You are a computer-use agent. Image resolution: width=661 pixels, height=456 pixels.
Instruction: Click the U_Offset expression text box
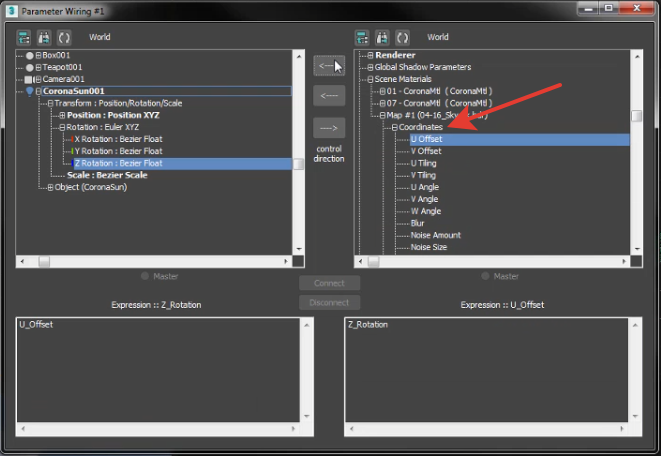tap(158, 370)
